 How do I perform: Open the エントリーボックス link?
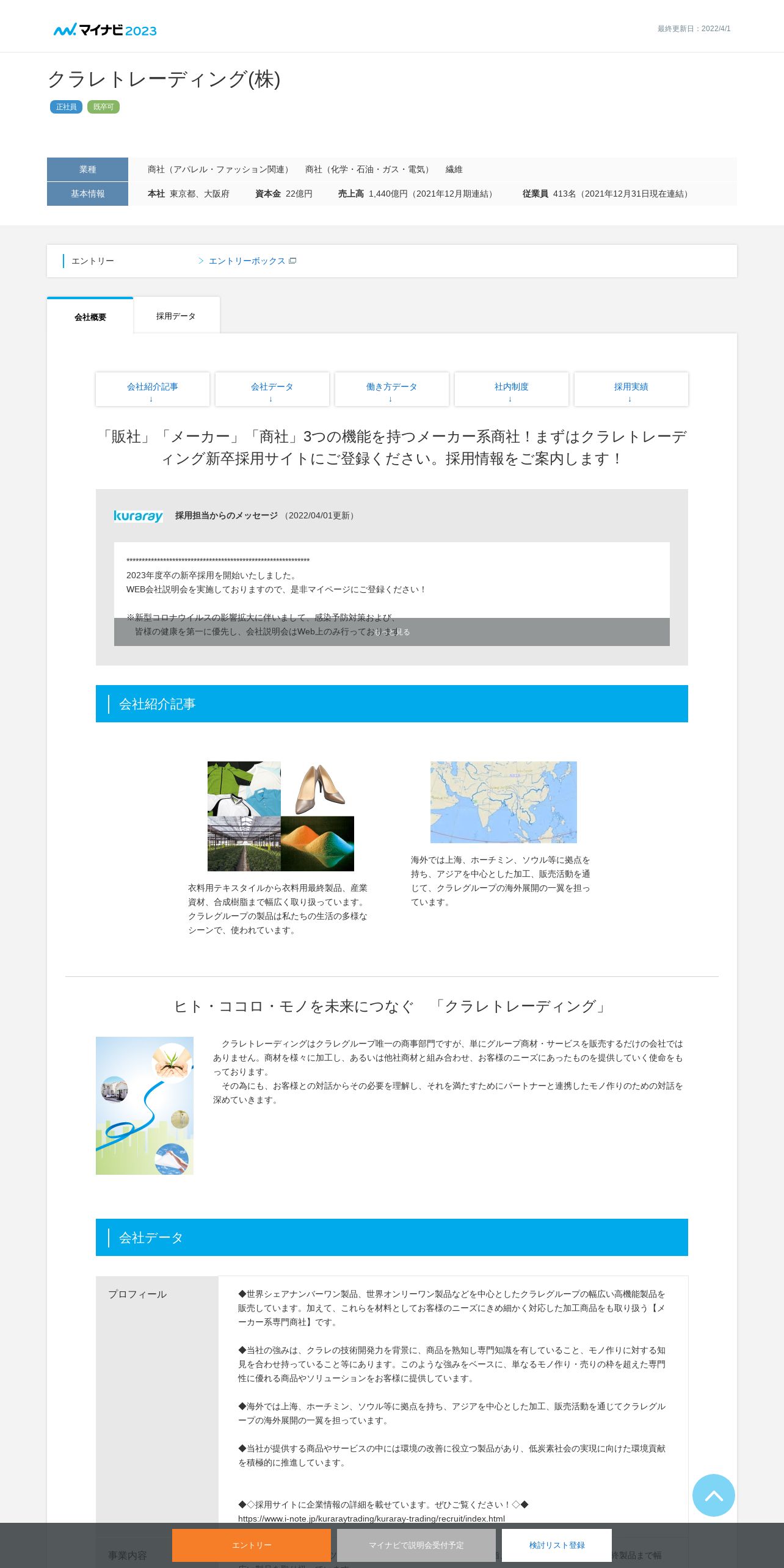(247, 261)
